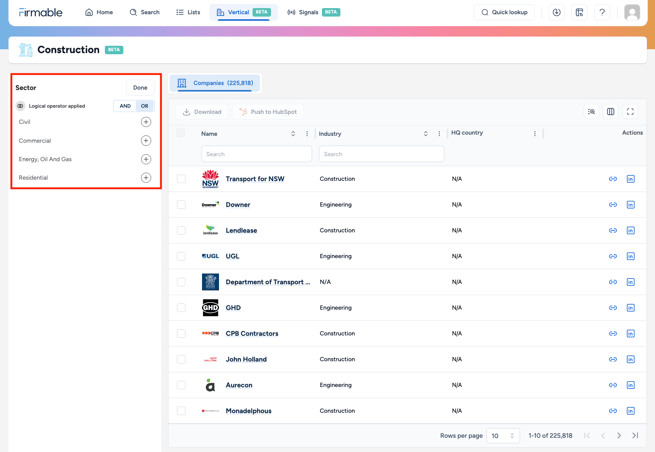Select the CPB Contractors row checkbox

[x=181, y=333]
